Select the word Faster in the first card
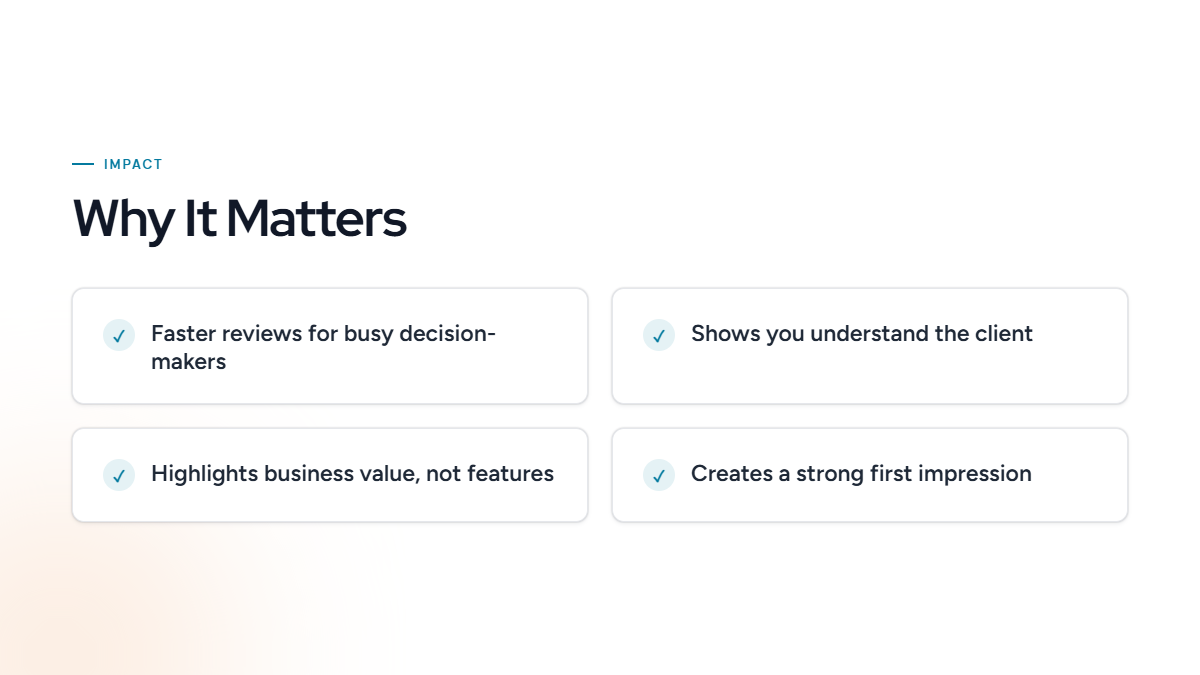The image size is (1200, 675). pos(184,333)
